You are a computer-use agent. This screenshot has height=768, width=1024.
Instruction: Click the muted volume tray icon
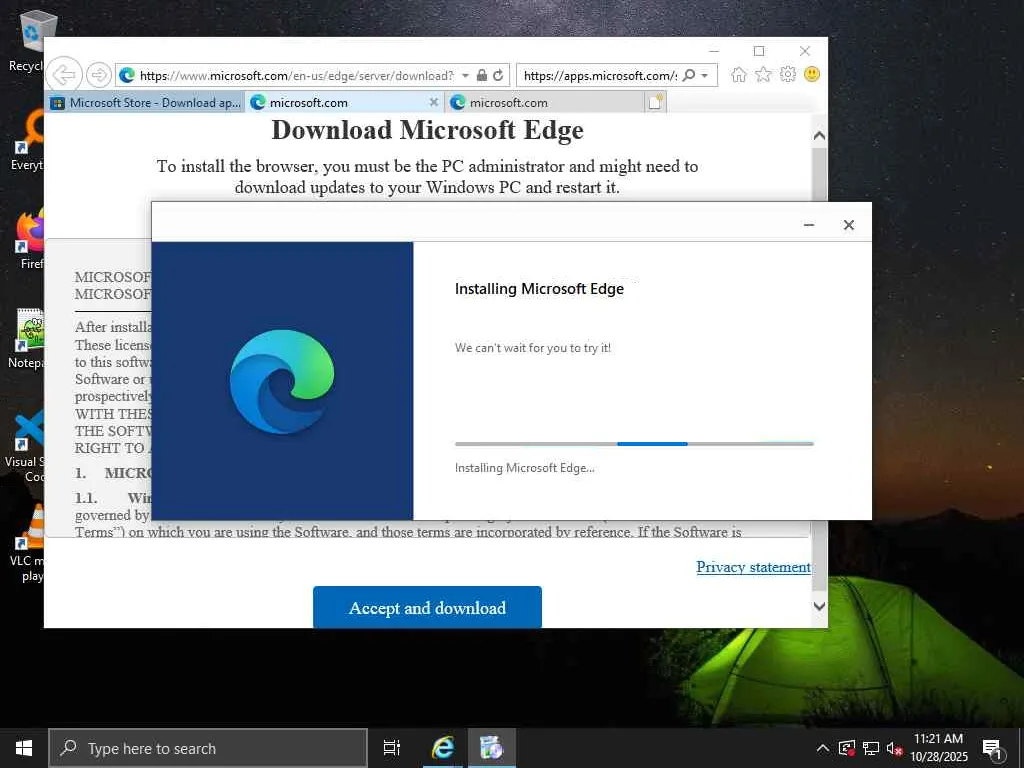(x=894, y=748)
